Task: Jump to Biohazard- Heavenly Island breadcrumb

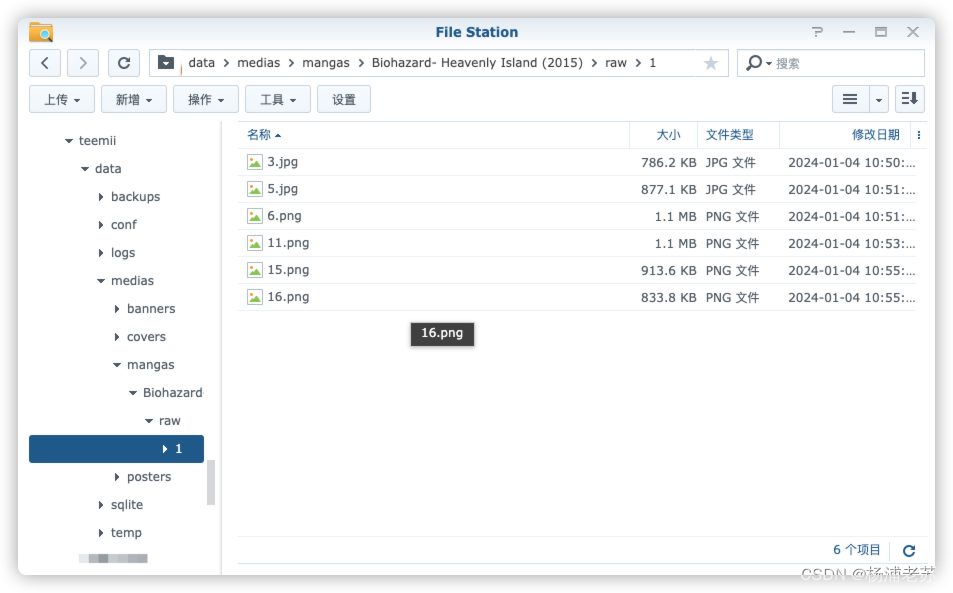Action: click(477, 63)
